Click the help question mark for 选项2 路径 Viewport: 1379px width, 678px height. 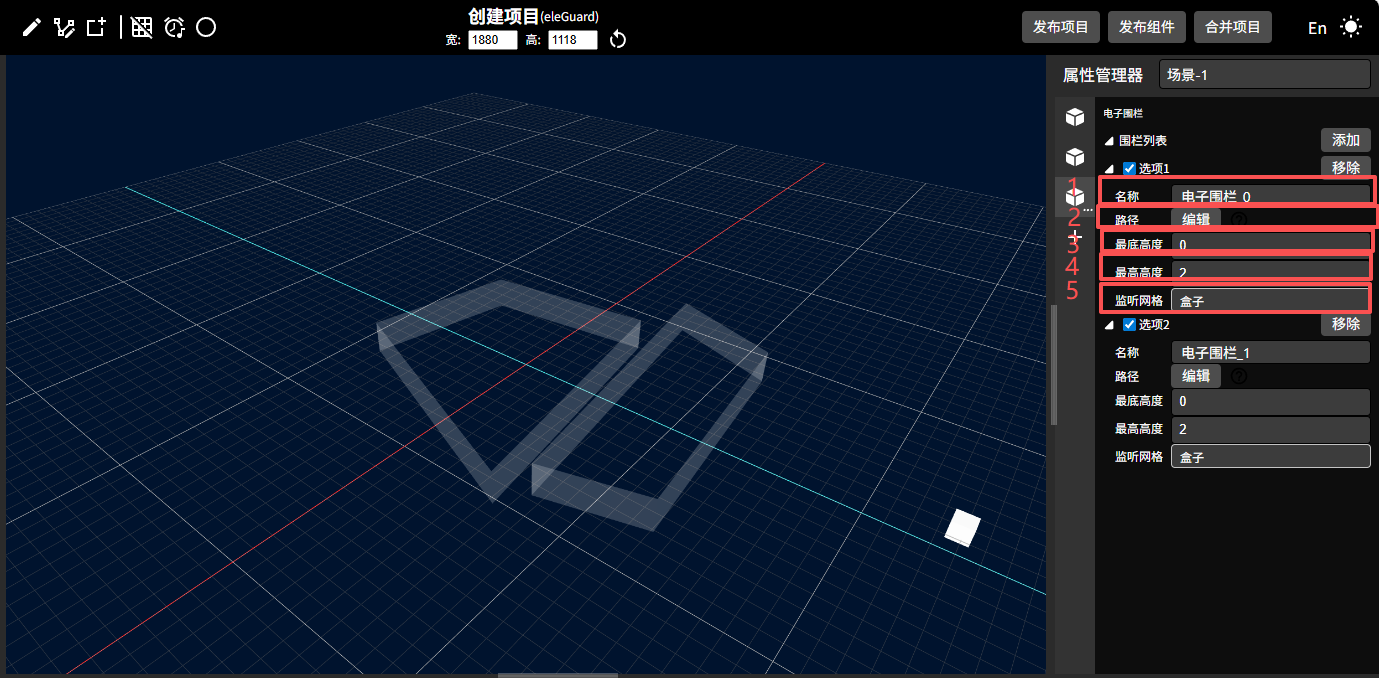1239,376
